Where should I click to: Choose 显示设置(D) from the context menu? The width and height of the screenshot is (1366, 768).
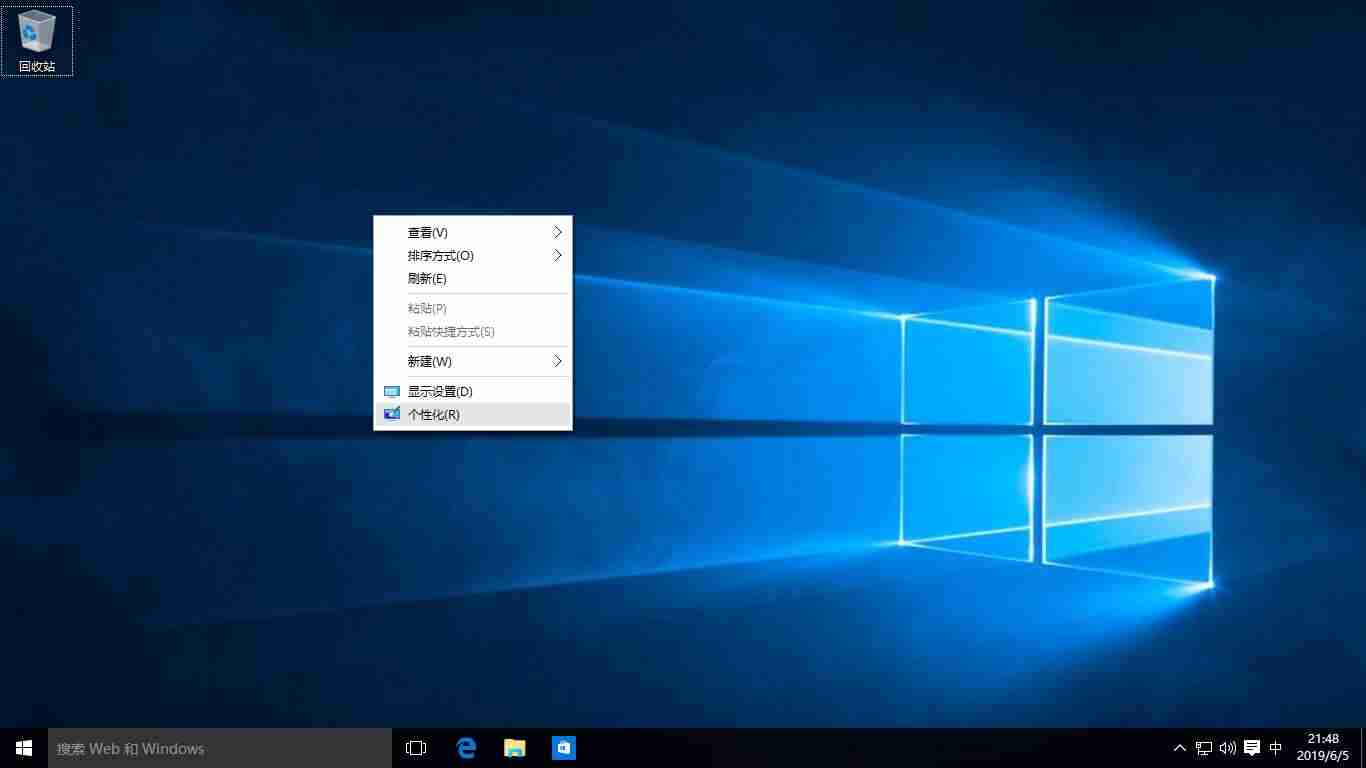[472, 391]
